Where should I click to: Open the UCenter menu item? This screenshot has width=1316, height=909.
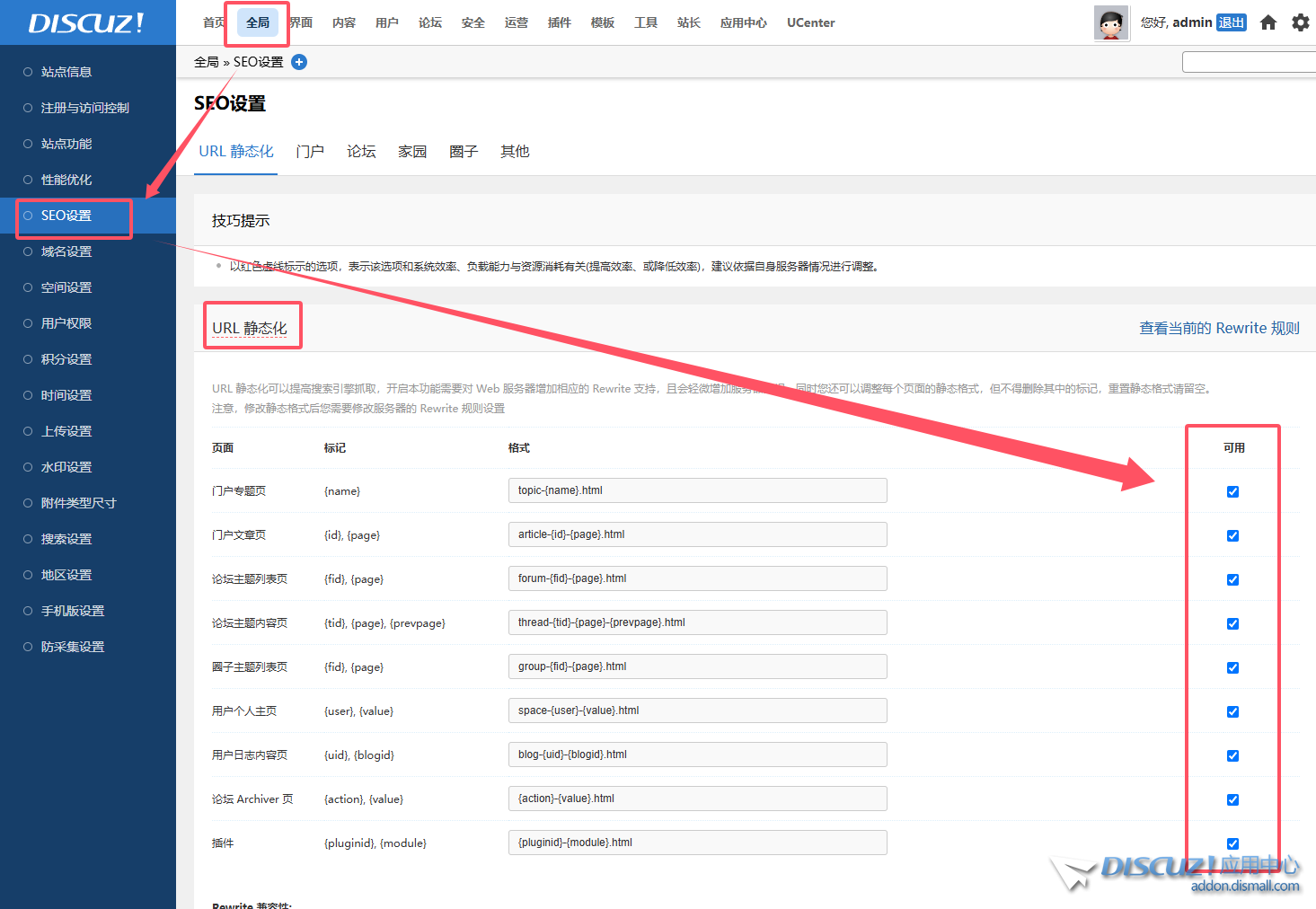click(x=810, y=22)
